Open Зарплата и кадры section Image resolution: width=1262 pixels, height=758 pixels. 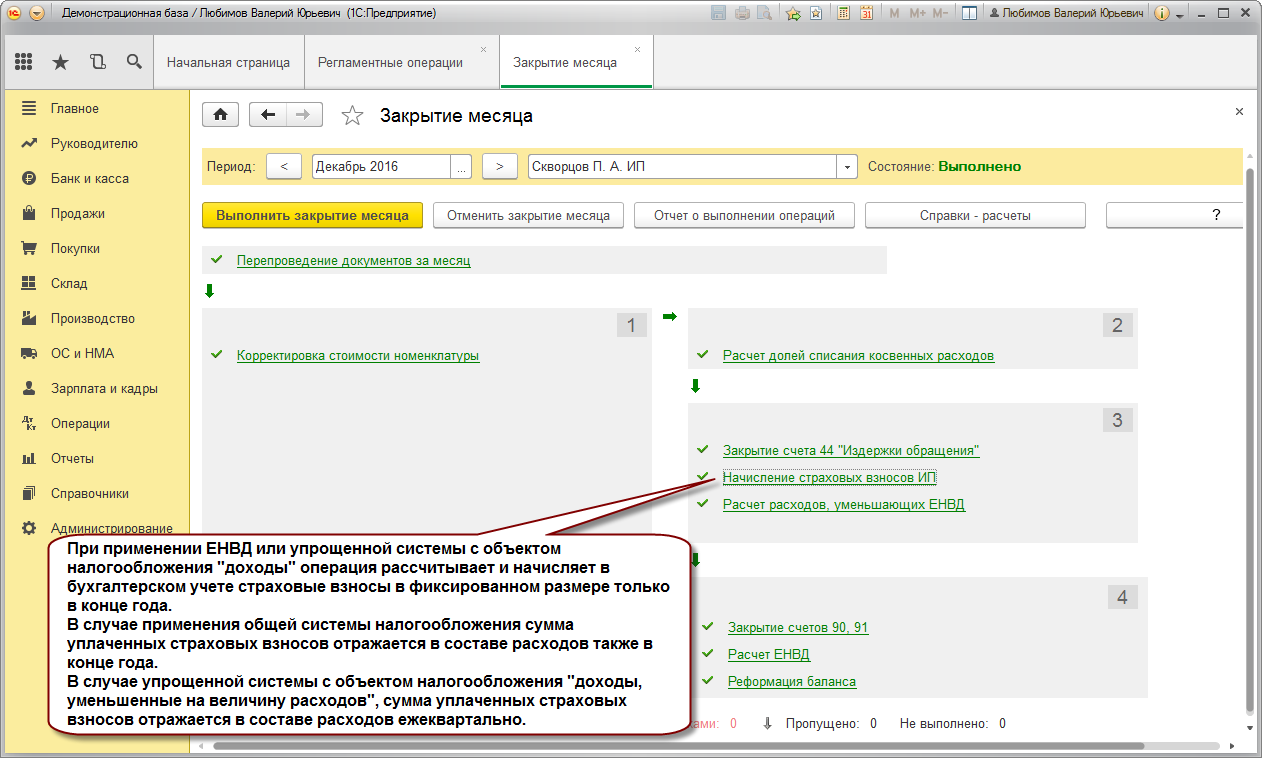(104, 388)
